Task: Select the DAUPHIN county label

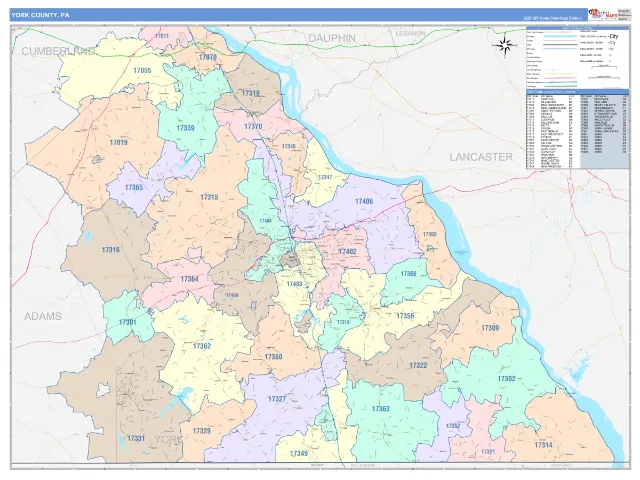Action: click(x=332, y=38)
